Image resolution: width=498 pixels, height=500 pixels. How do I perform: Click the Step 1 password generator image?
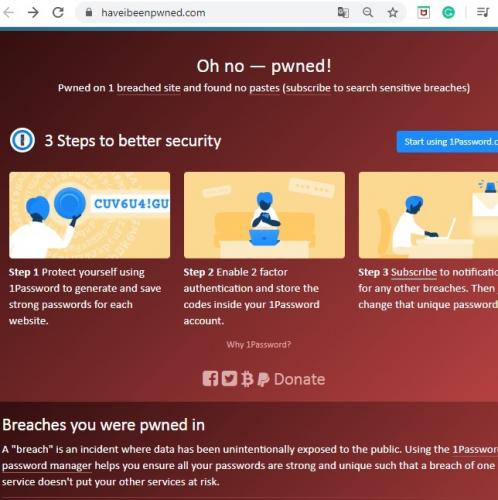click(x=90, y=215)
